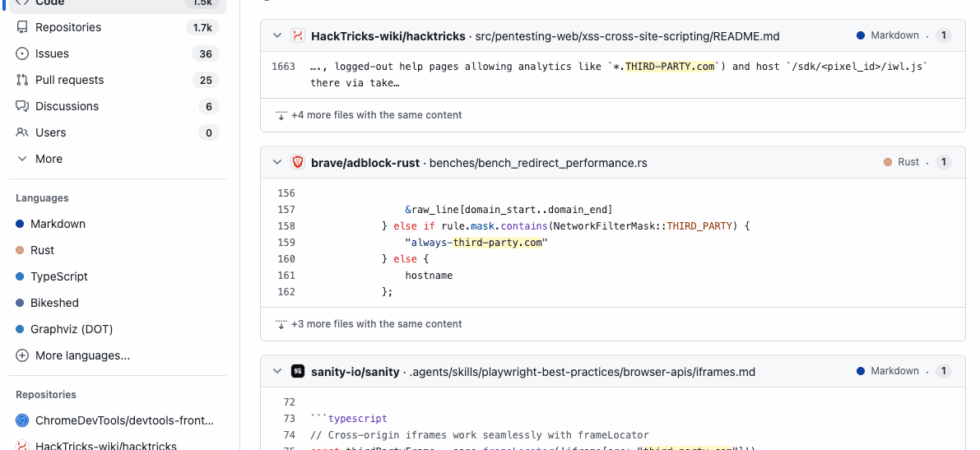This screenshot has width=980, height=450.
Task: Open More languages list
Action: coord(118,356)
